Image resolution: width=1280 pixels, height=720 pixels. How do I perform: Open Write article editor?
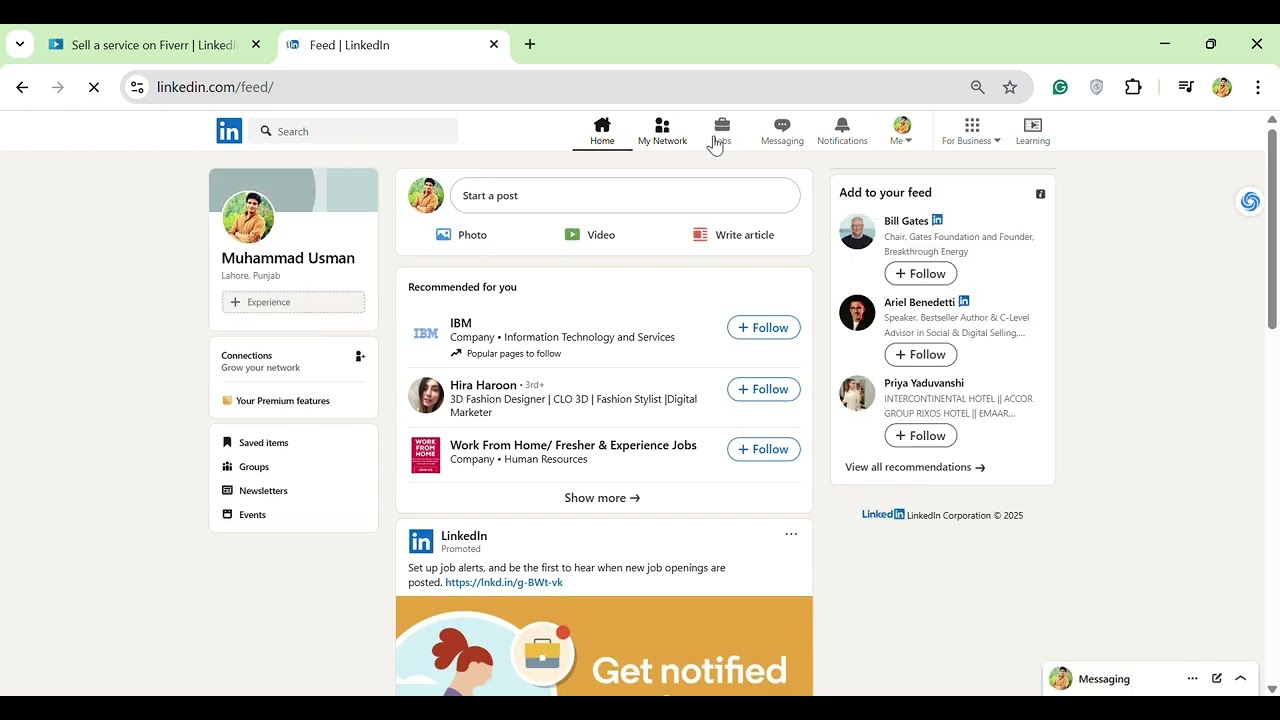tap(733, 235)
